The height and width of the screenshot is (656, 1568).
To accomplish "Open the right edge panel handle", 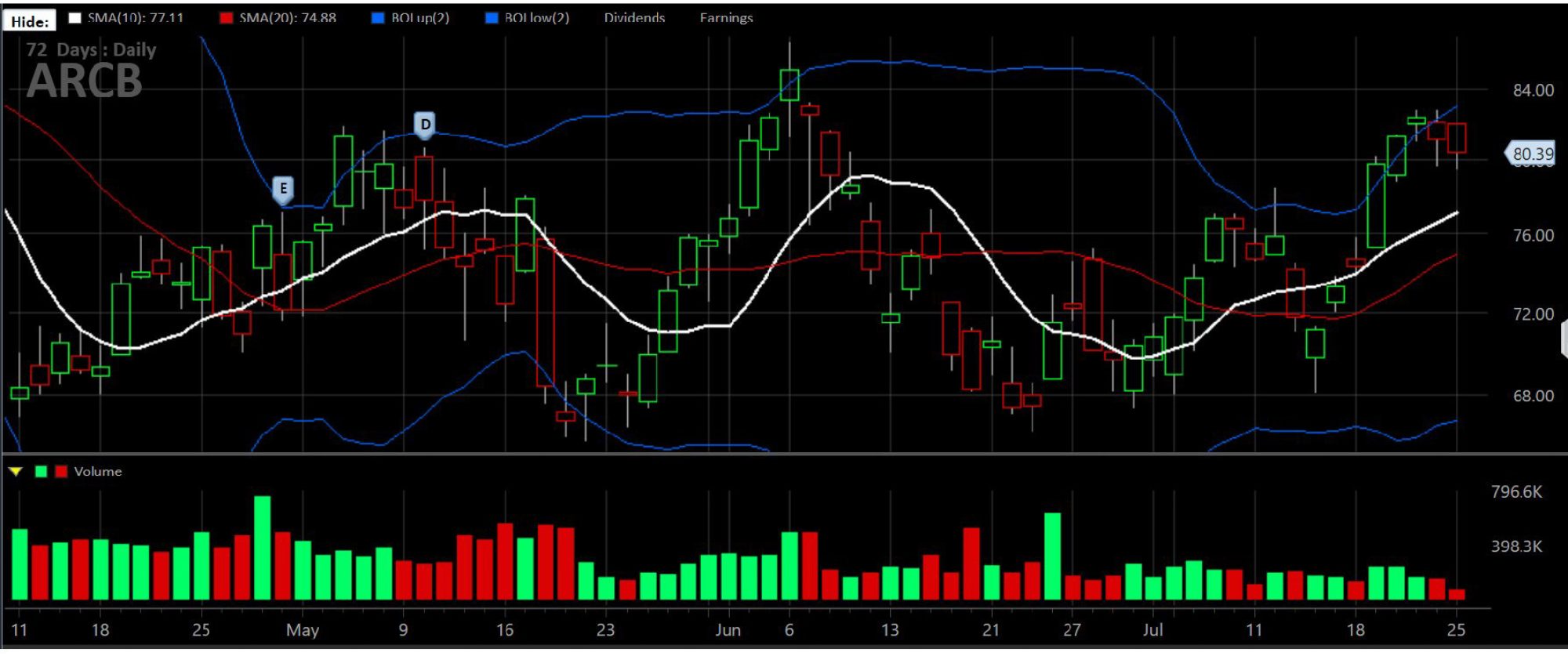I will coord(1564,339).
